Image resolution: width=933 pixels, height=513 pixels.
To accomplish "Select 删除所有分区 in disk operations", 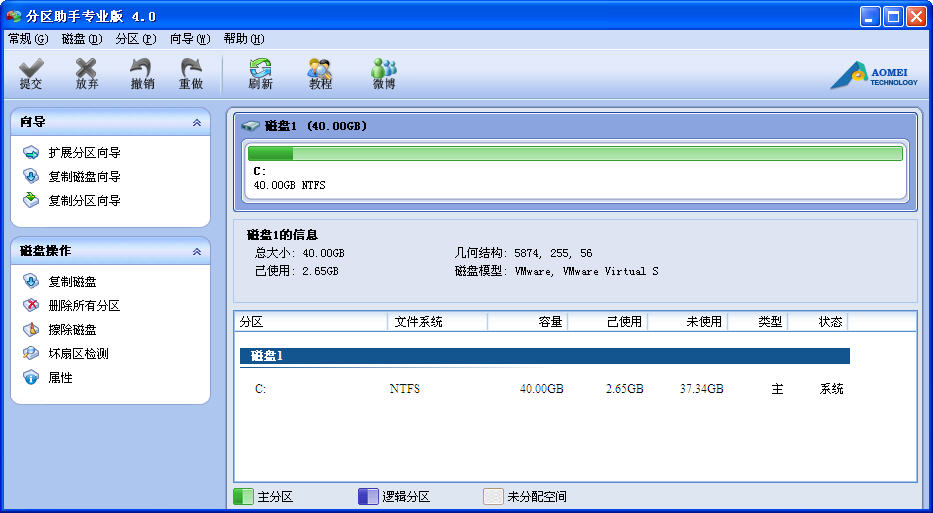I will click(84, 306).
